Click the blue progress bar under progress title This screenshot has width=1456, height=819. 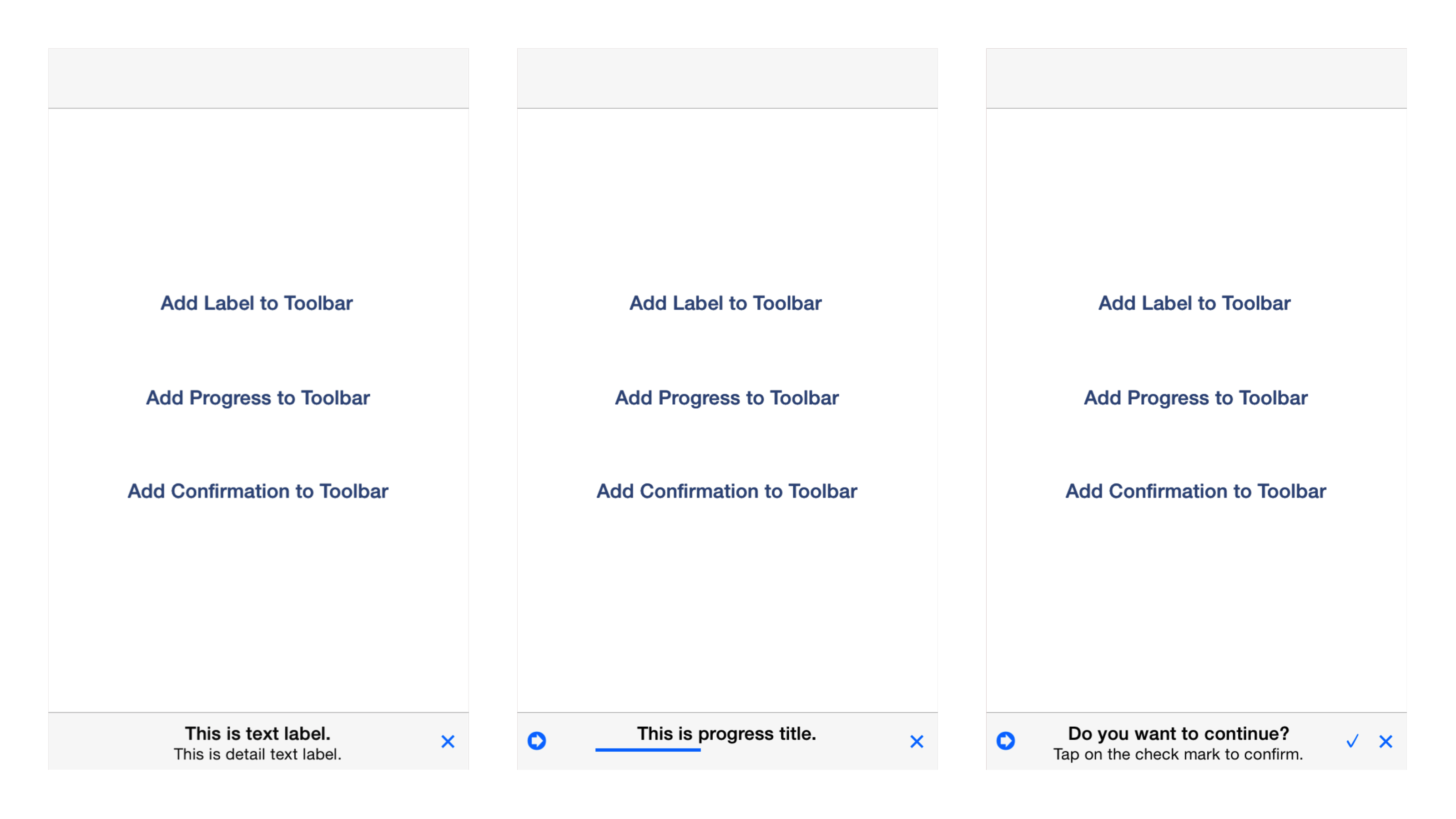tap(648, 750)
